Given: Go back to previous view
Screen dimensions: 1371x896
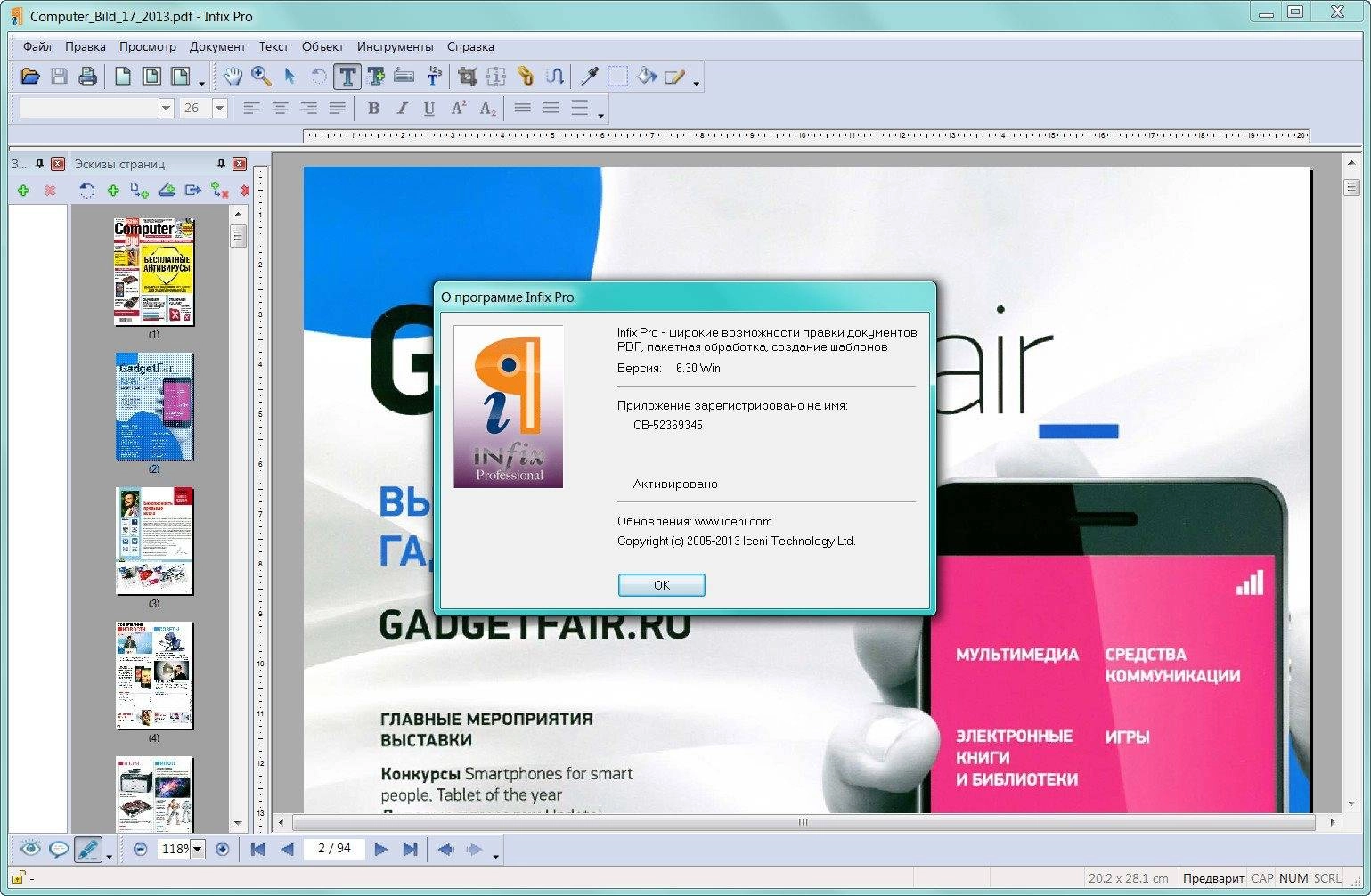Looking at the screenshot, I should 445,850.
